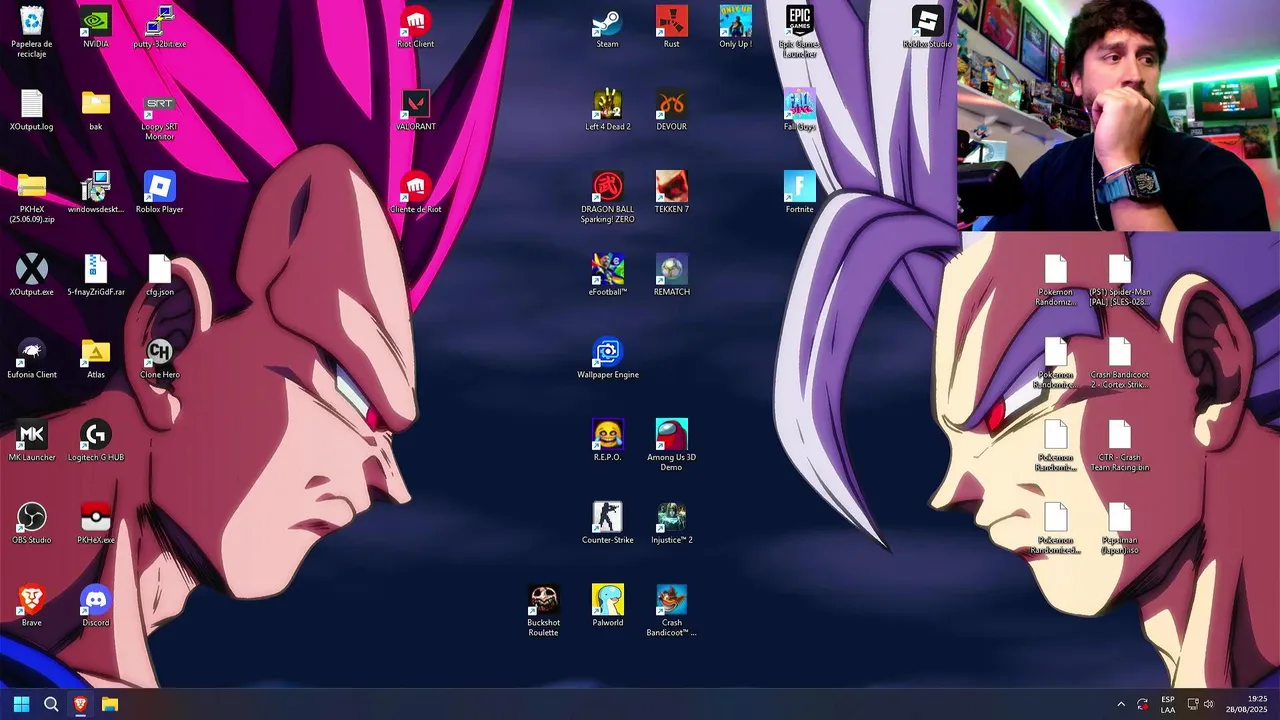
Task: Open File Explorer from the taskbar
Action: pos(110,704)
